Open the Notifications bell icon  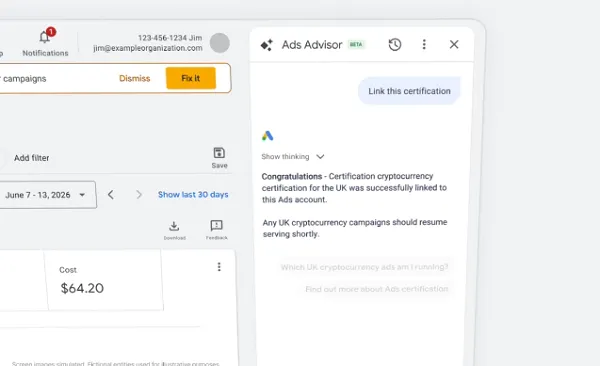pyautogui.click(x=45, y=37)
